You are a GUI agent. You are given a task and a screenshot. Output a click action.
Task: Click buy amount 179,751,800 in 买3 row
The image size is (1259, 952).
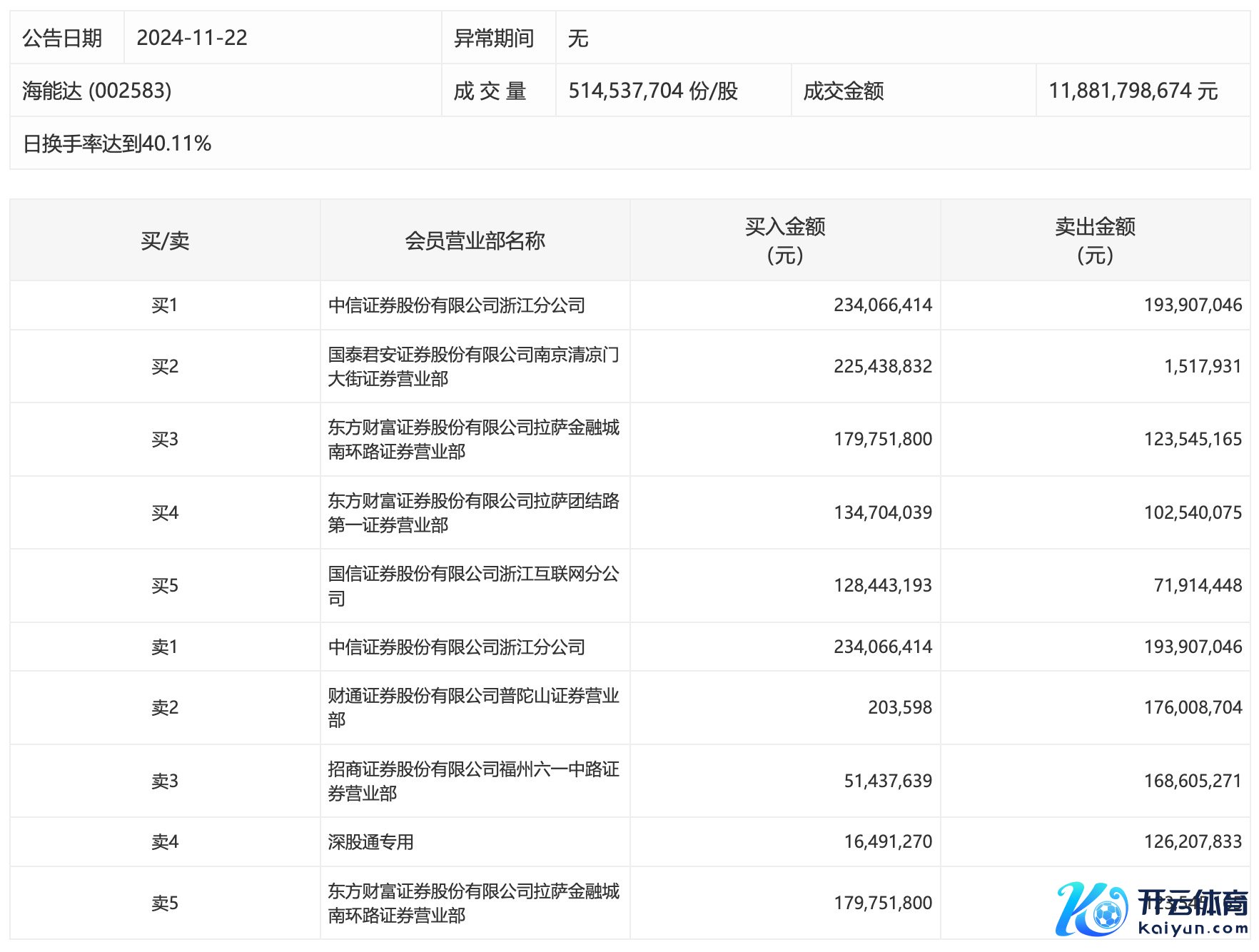click(882, 439)
